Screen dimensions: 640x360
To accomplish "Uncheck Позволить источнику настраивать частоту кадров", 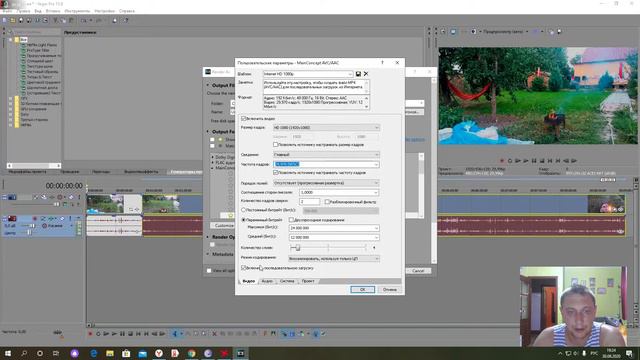I will pyautogui.click(x=276, y=173).
